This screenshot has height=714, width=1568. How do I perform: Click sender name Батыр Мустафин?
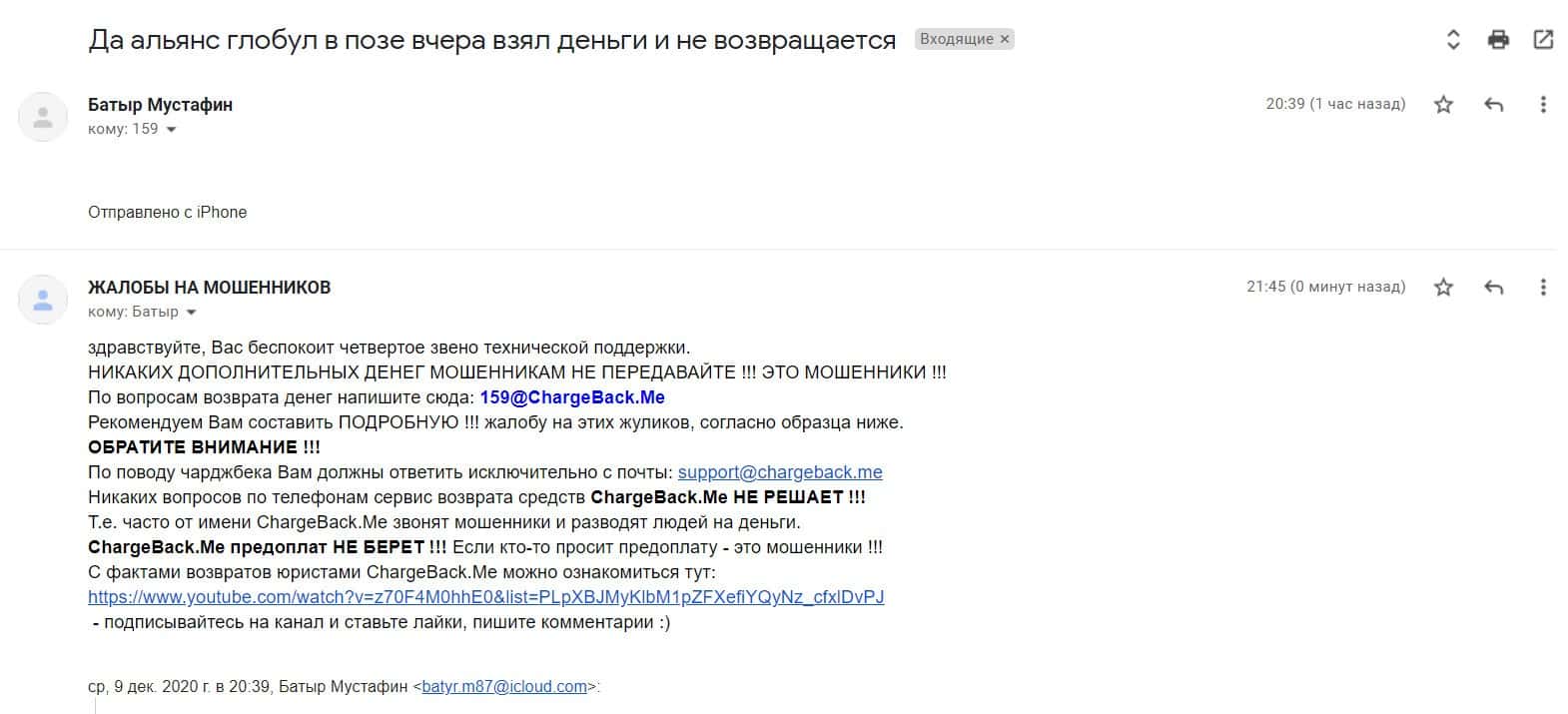point(160,105)
